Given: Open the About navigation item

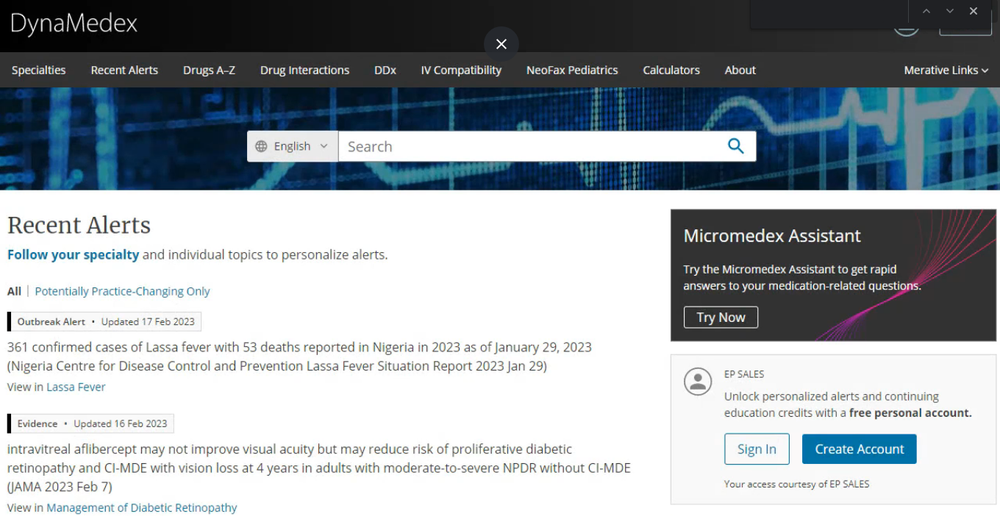Looking at the screenshot, I should click(740, 70).
